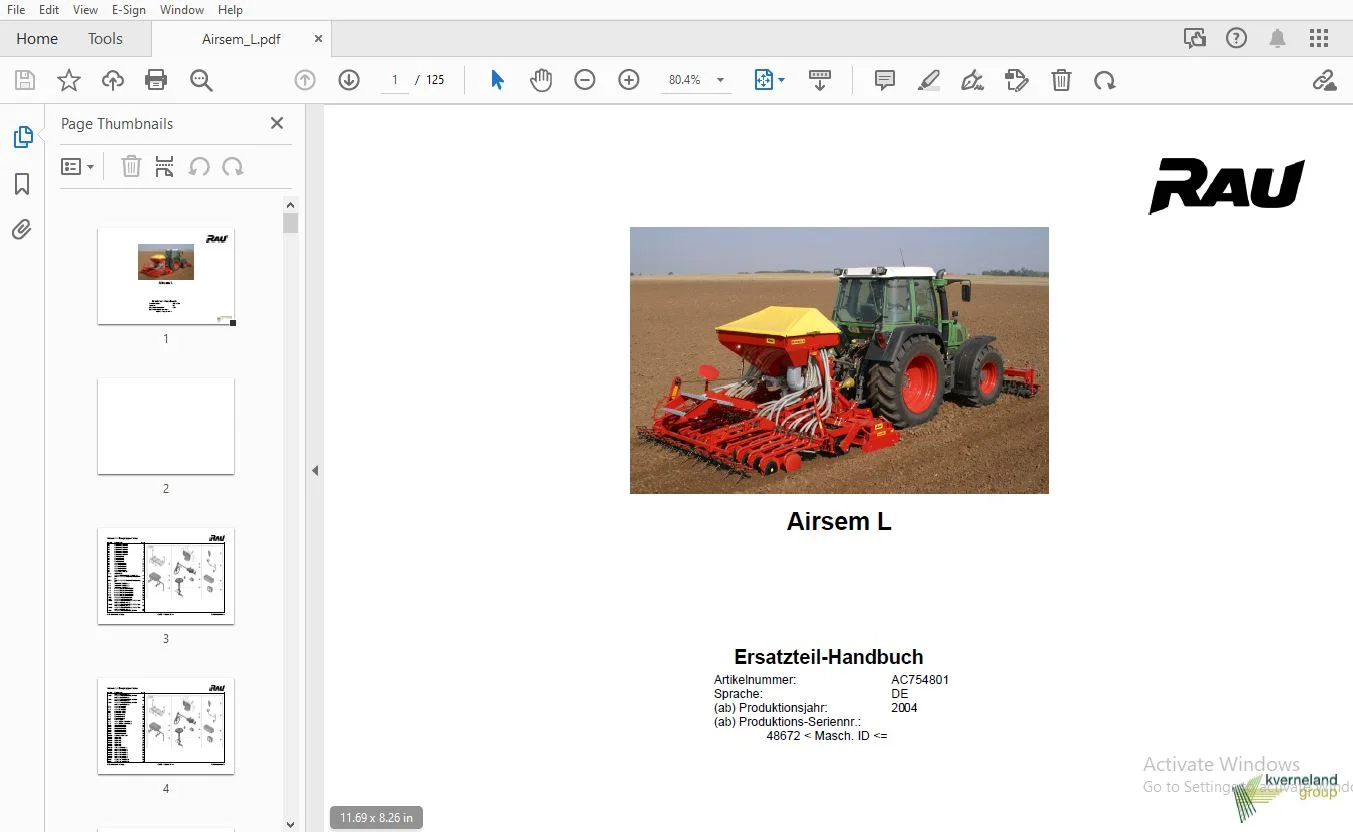Click the Airsem L title text
The width and height of the screenshot is (1353, 832).
(x=839, y=521)
